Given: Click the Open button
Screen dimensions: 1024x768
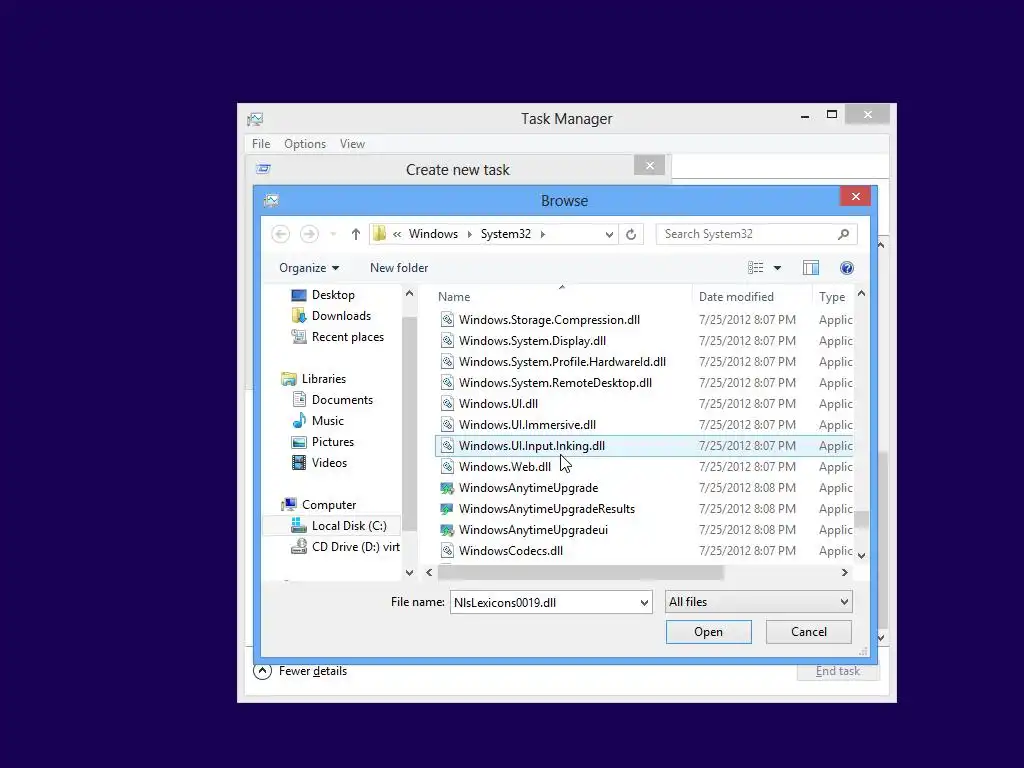Looking at the screenshot, I should (709, 632).
